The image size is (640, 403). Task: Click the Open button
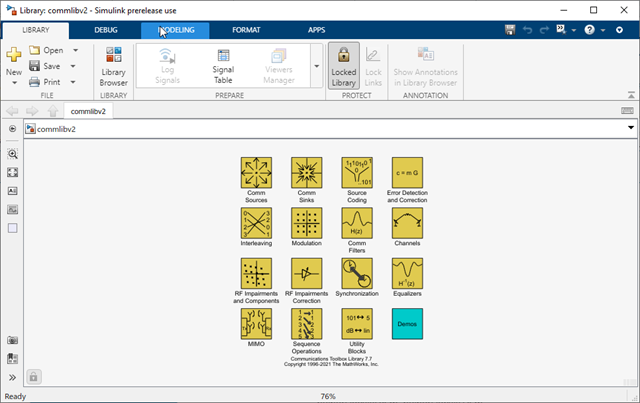(x=47, y=50)
